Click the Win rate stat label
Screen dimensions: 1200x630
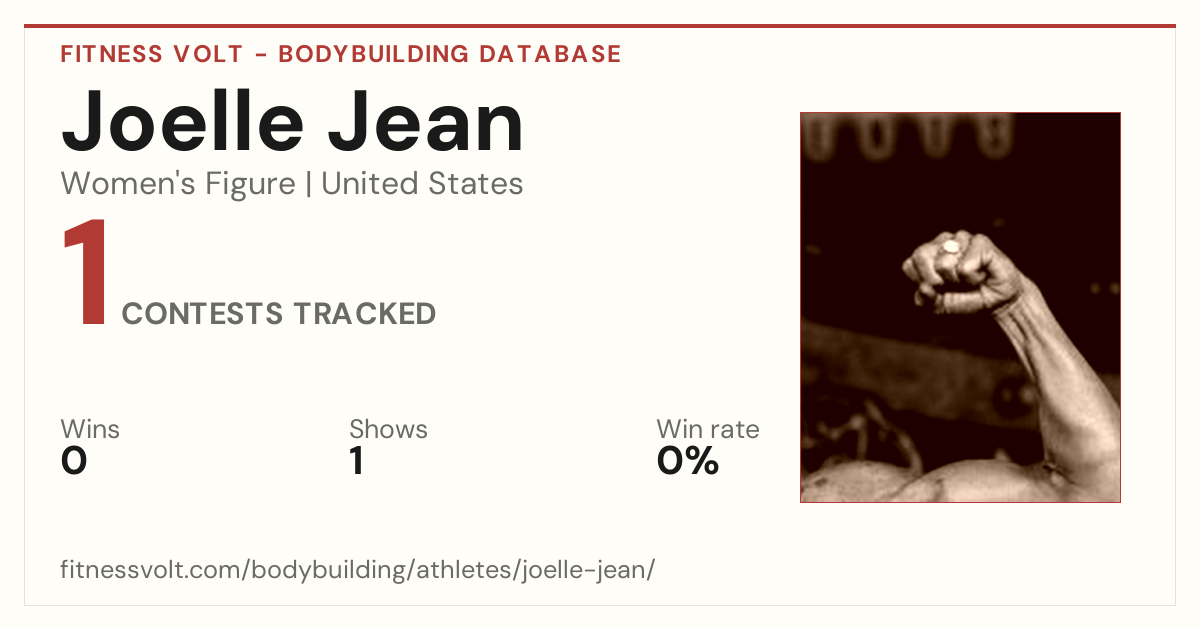tap(708, 430)
